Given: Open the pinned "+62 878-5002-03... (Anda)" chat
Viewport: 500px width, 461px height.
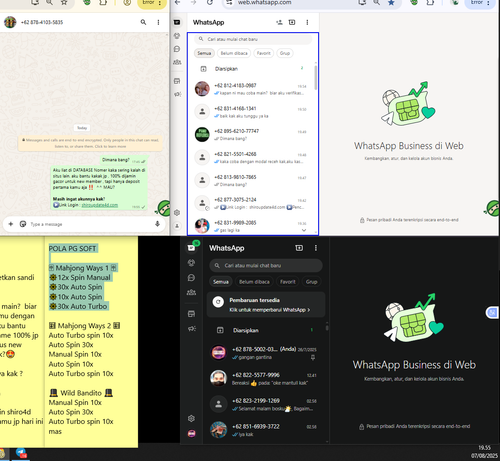Looking at the screenshot, I should click(x=266, y=353).
